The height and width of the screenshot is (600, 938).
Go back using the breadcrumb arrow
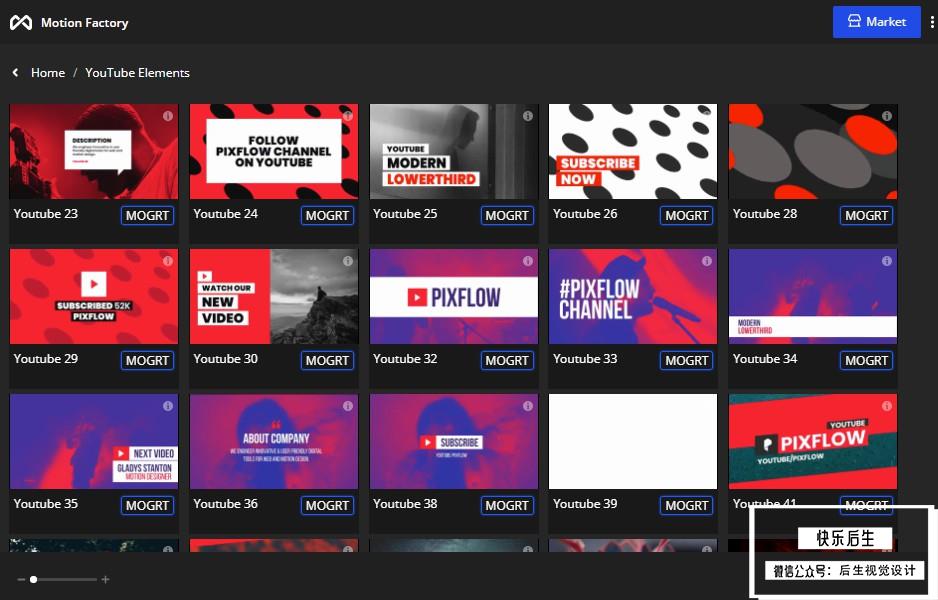[16, 72]
